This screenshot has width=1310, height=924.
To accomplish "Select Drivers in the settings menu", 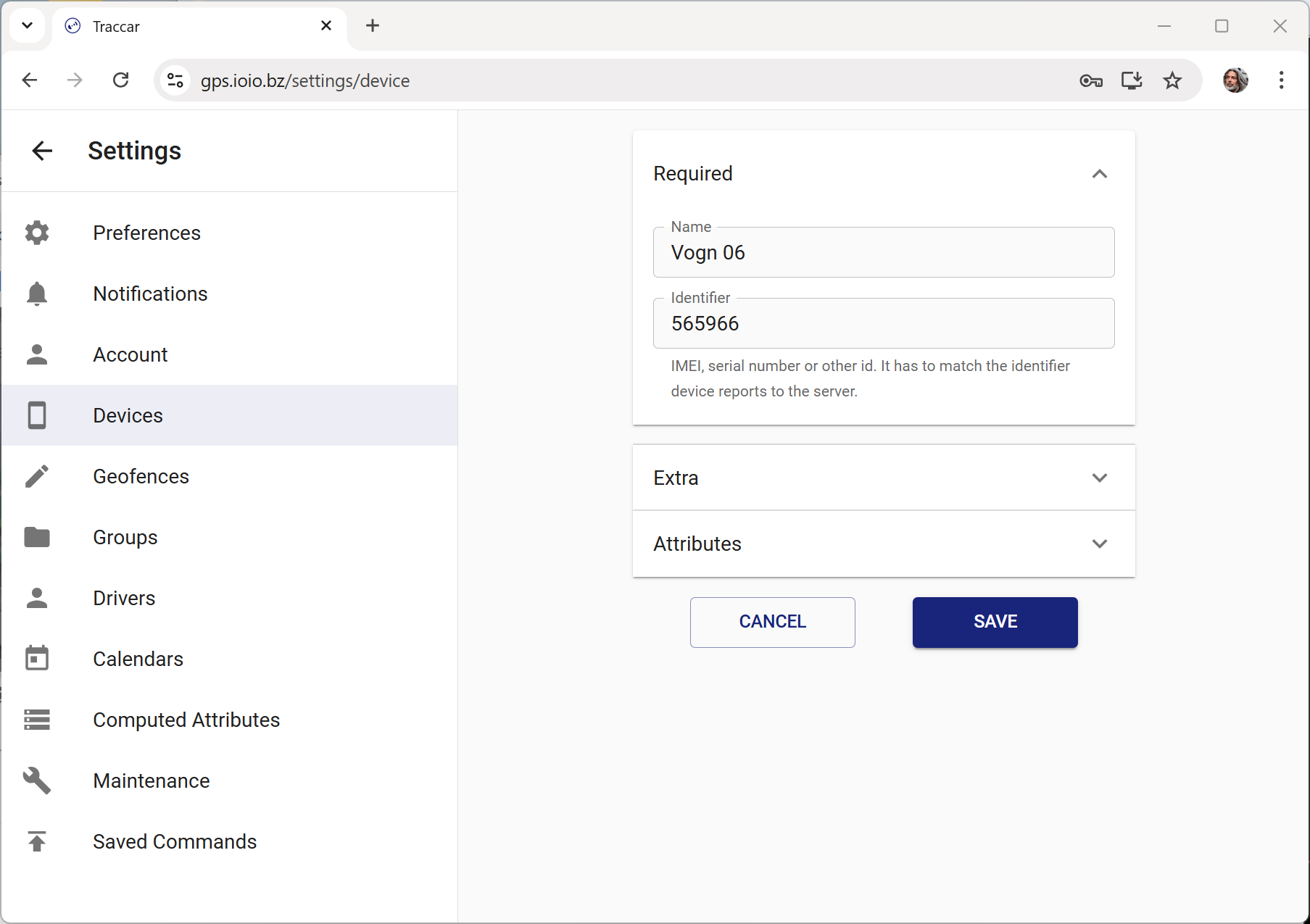I will coord(124,598).
